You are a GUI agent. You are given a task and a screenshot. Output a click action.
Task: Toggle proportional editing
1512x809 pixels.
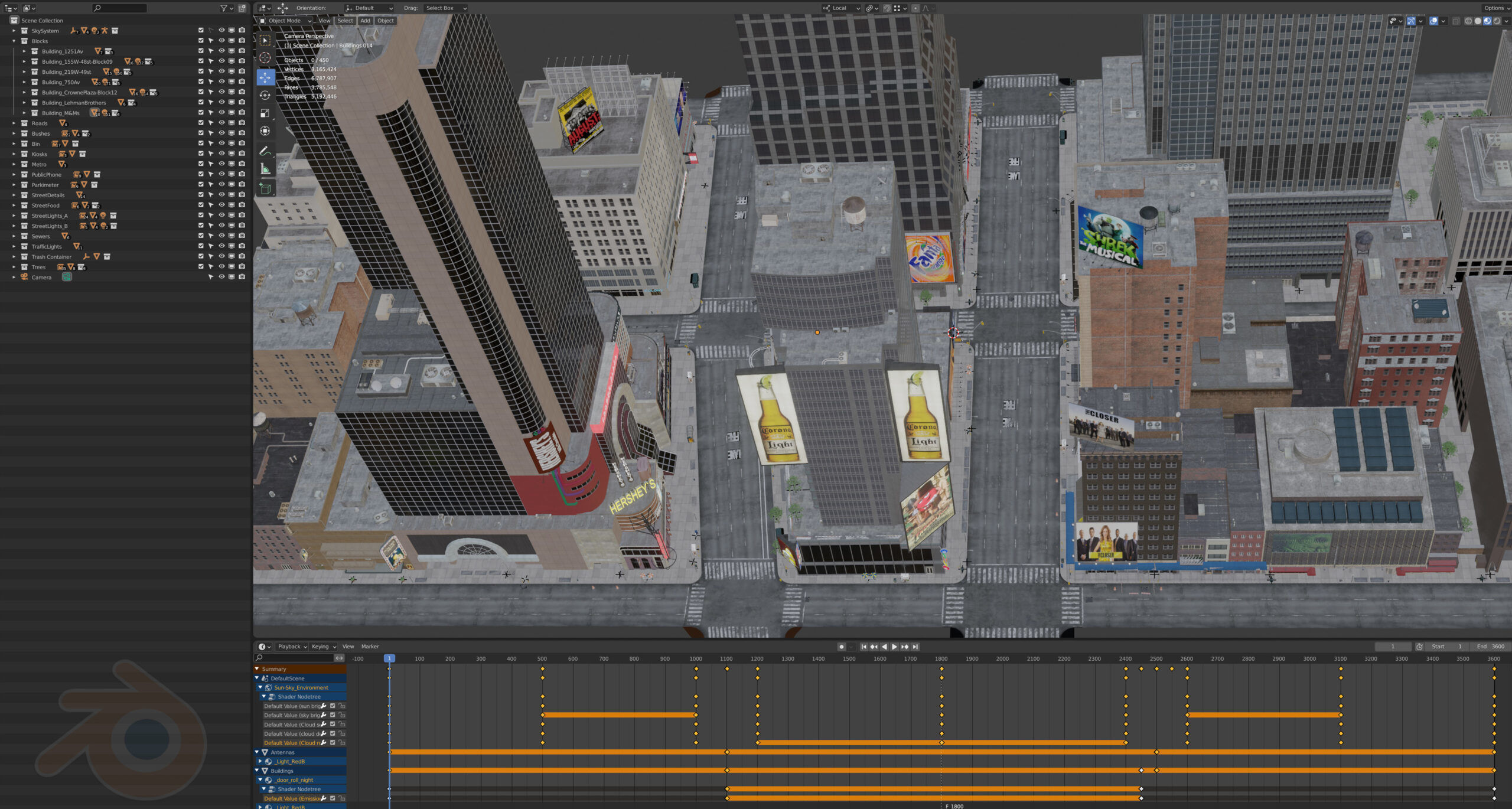[915, 8]
